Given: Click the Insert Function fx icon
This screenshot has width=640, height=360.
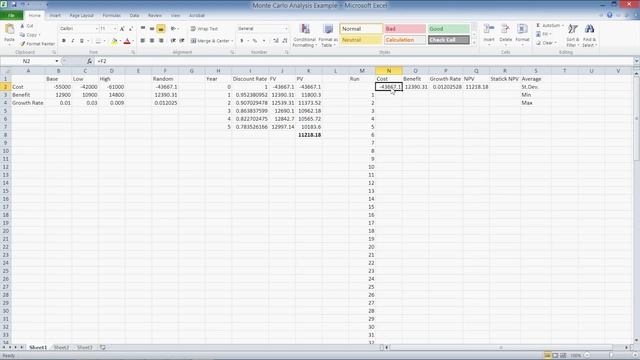Looking at the screenshot, I should tap(89, 61).
